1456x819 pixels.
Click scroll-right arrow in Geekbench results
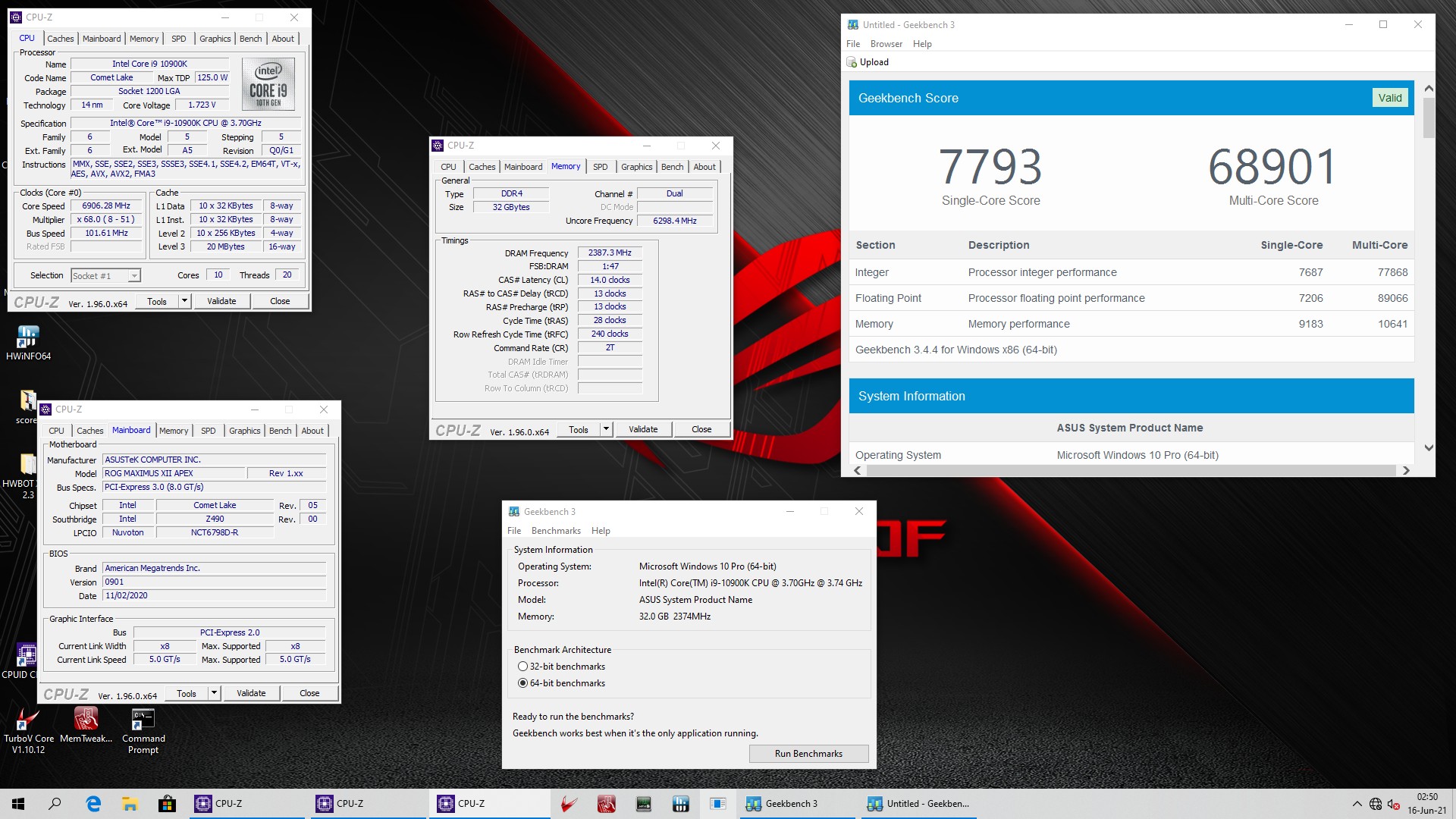[x=1406, y=471]
